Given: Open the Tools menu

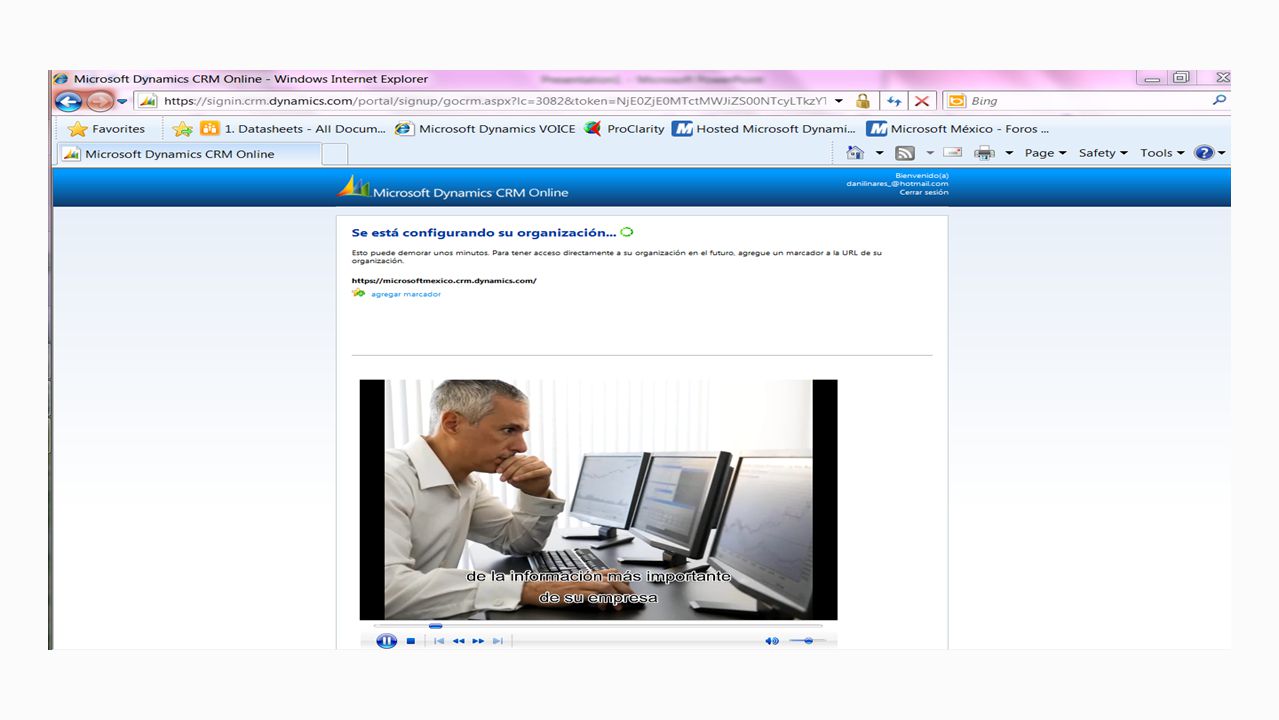Looking at the screenshot, I should tap(1162, 153).
